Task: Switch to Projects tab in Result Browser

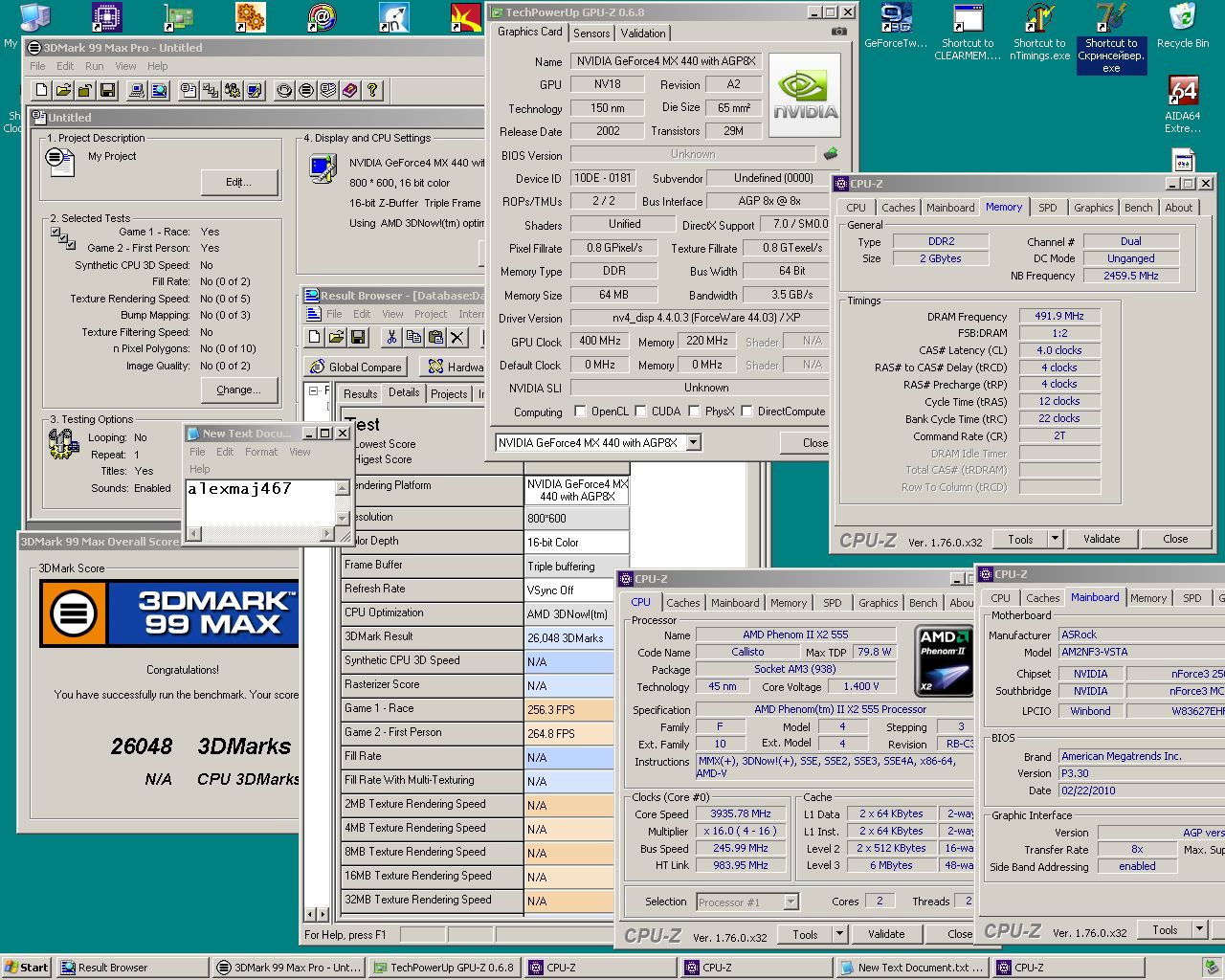Action: click(x=449, y=393)
